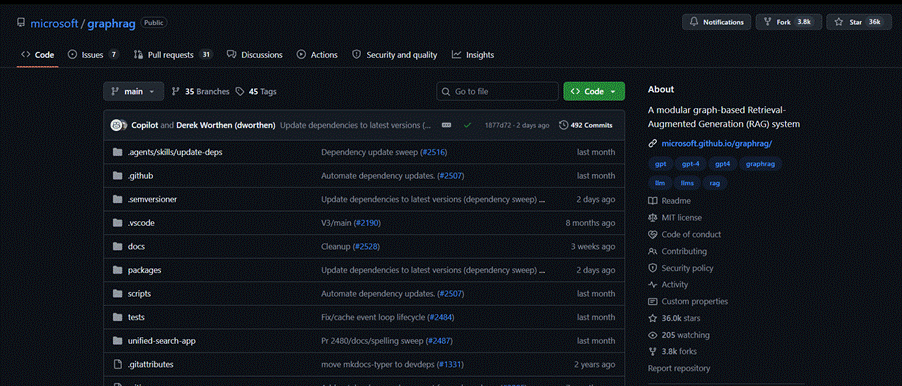Open pull request #2484 link
This screenshot has height=386, width=902.
pos(441,318)
